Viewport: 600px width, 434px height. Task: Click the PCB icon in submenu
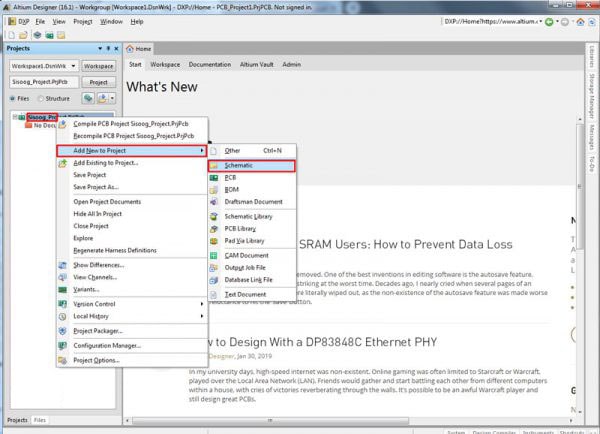(x=214, y=178)
